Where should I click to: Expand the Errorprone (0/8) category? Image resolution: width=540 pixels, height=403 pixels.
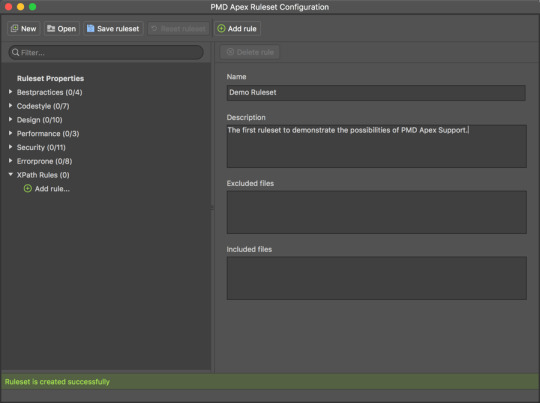tap(10, 161)
